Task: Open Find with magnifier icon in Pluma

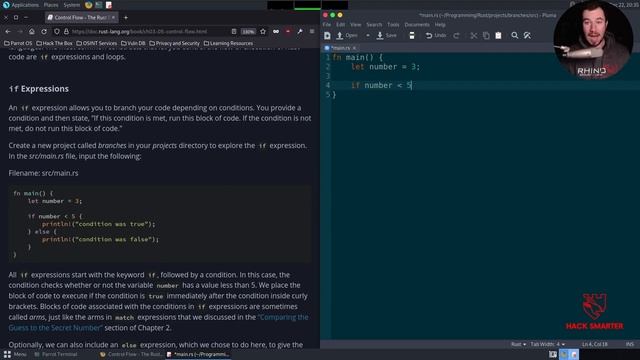Action: coord(515,36)
